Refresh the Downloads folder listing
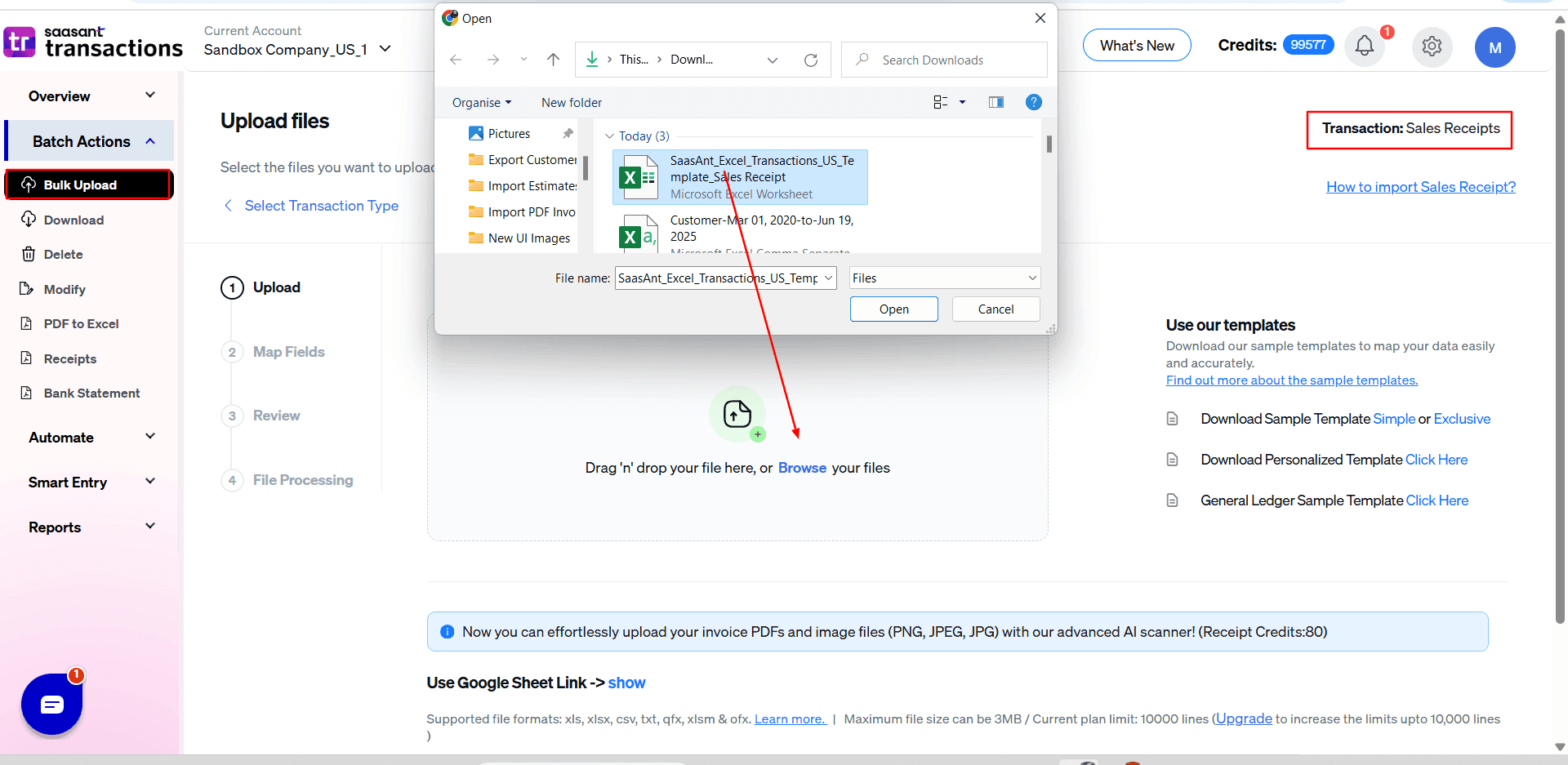 point(810,60)
